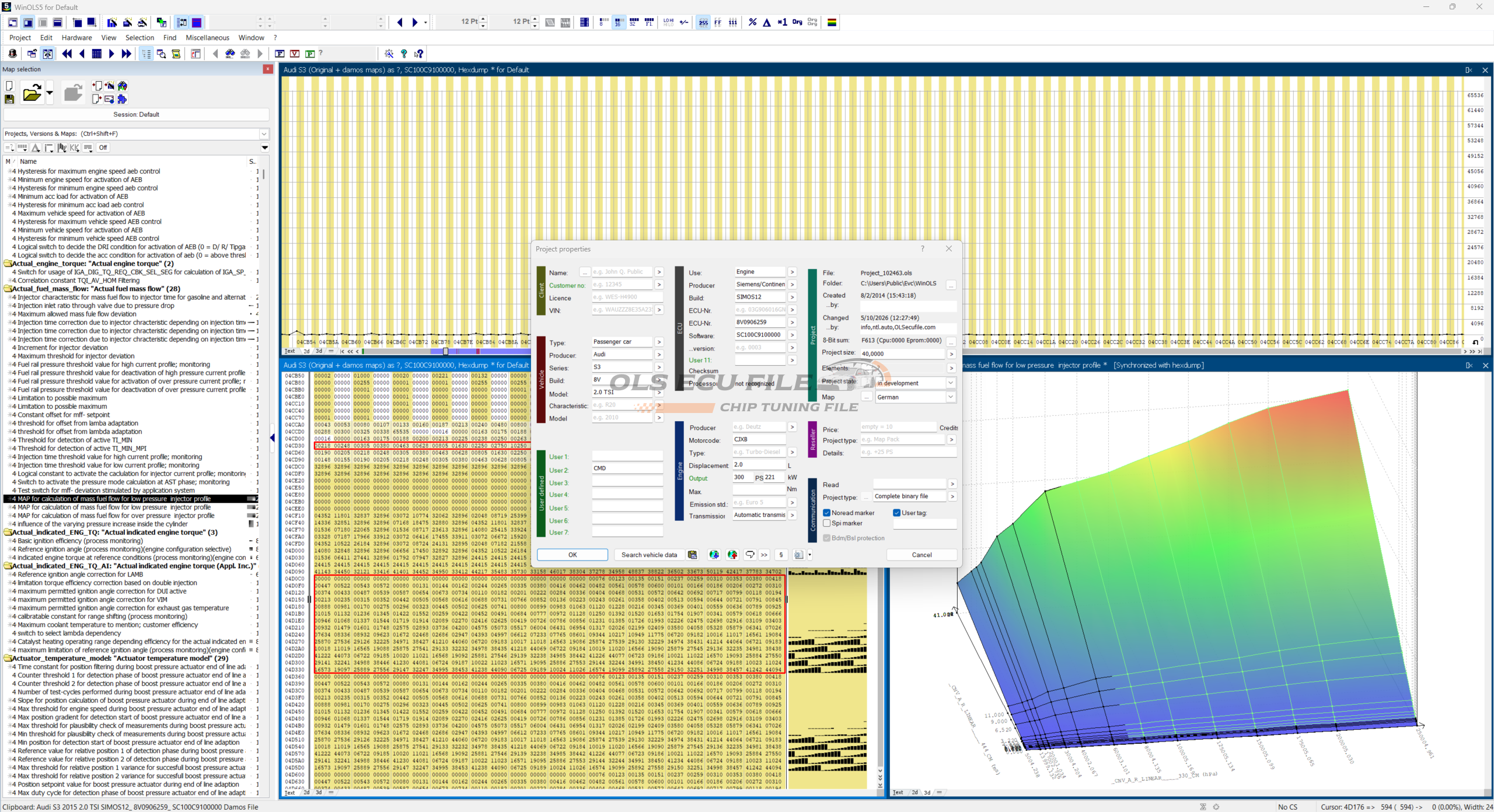Open the vehicle Producer Audi suggestions arrow

(x=659, y=355)
